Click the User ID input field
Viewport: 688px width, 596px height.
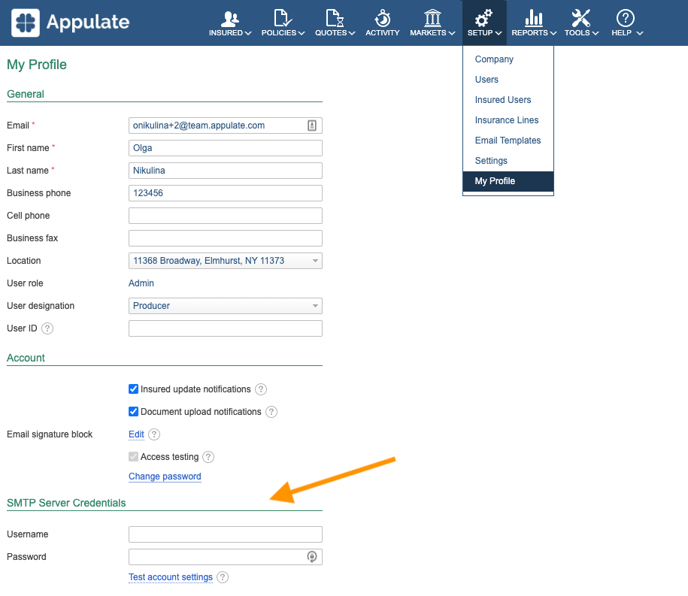tap(225, 328)
